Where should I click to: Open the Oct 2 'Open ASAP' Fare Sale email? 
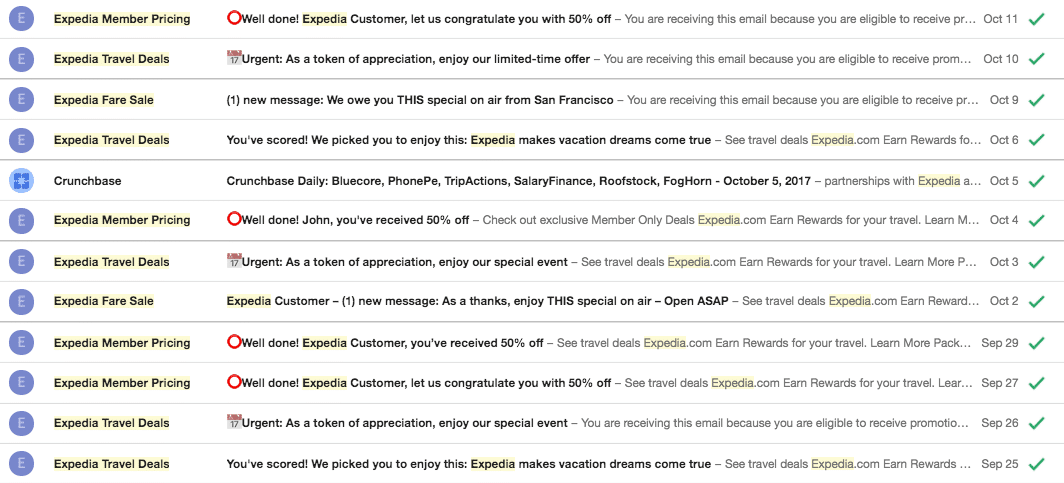point(532,301)
